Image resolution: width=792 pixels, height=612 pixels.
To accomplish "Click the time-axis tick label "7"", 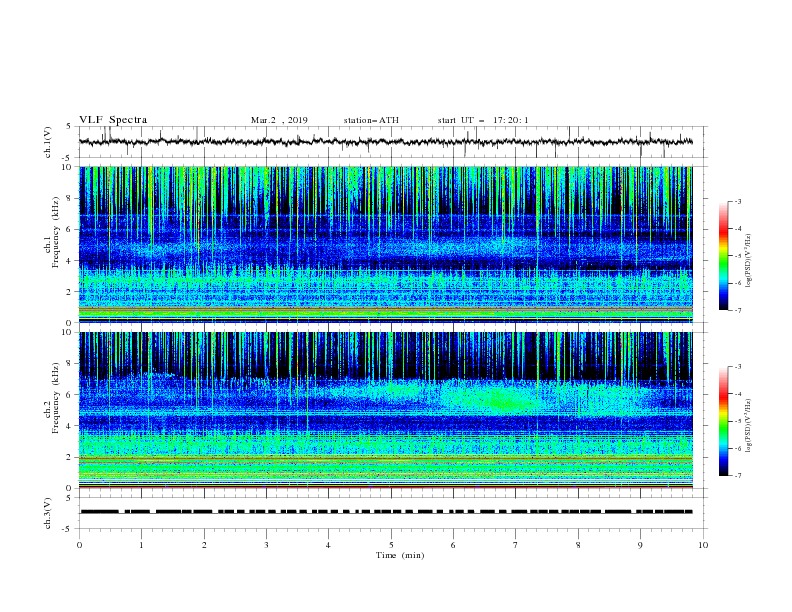I will (x=516, y=545).
